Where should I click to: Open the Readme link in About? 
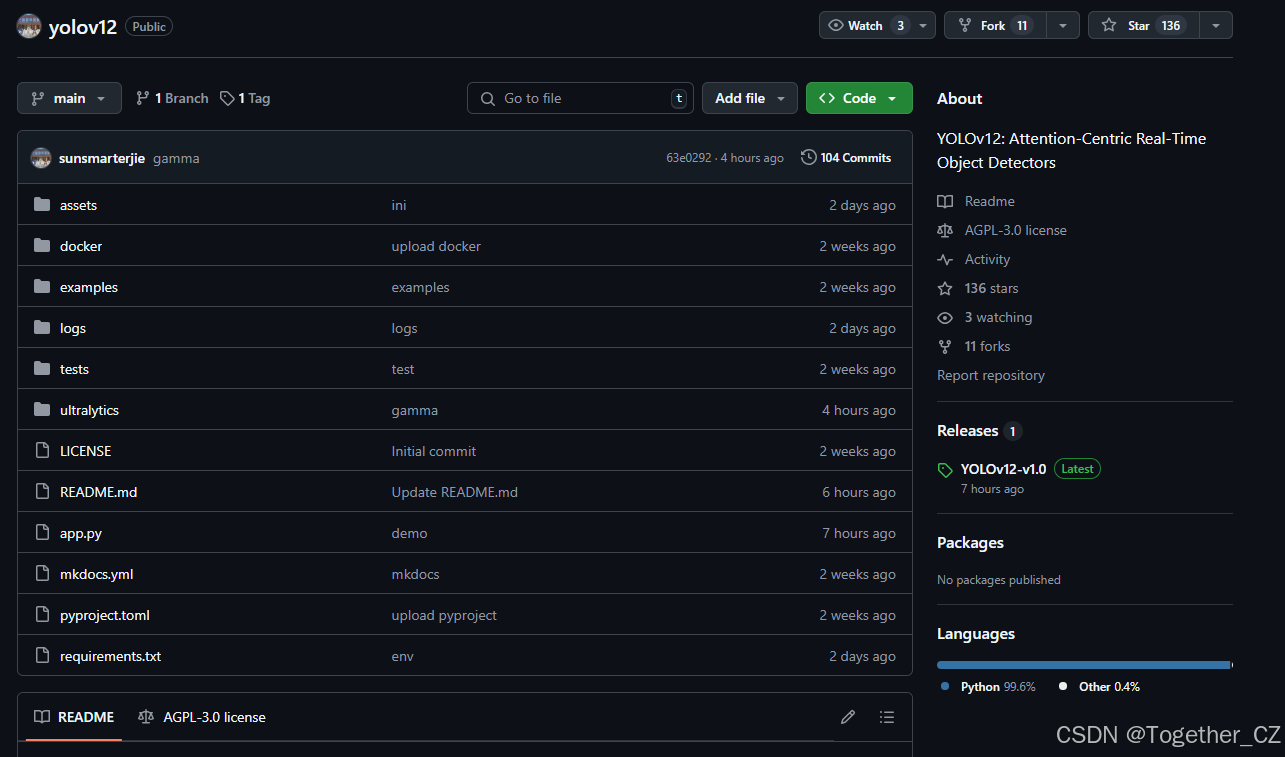989,201
